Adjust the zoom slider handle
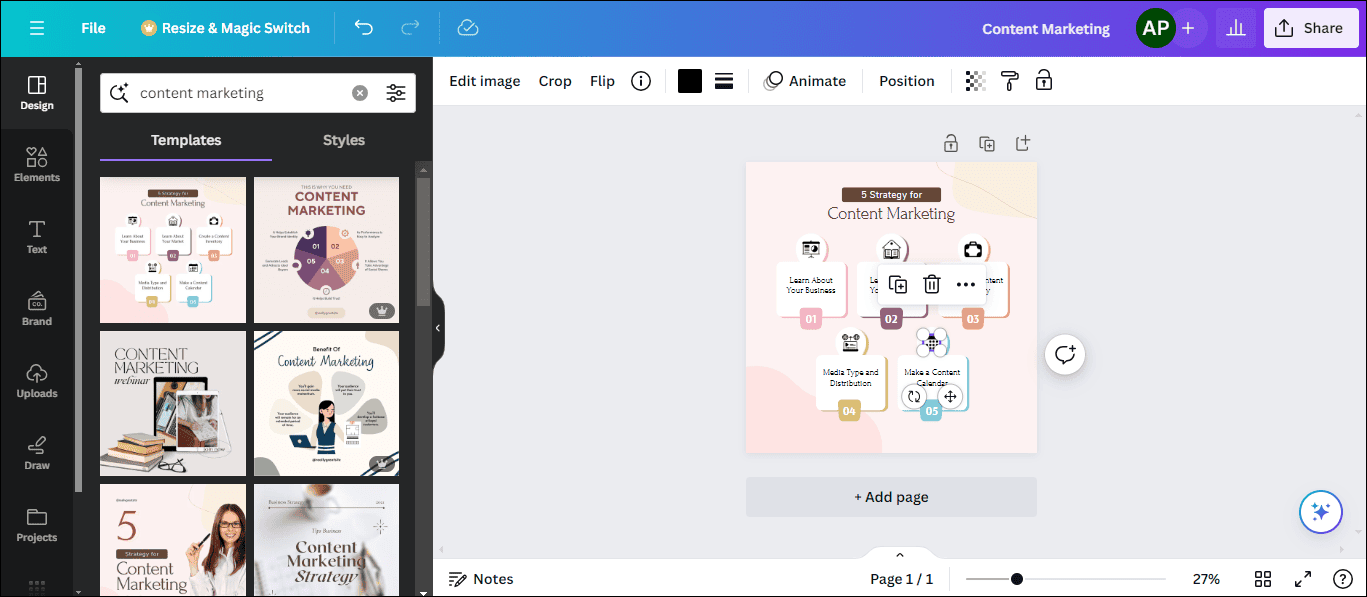The width and height of the screenshot is (1367, 597). (1017, 579)
